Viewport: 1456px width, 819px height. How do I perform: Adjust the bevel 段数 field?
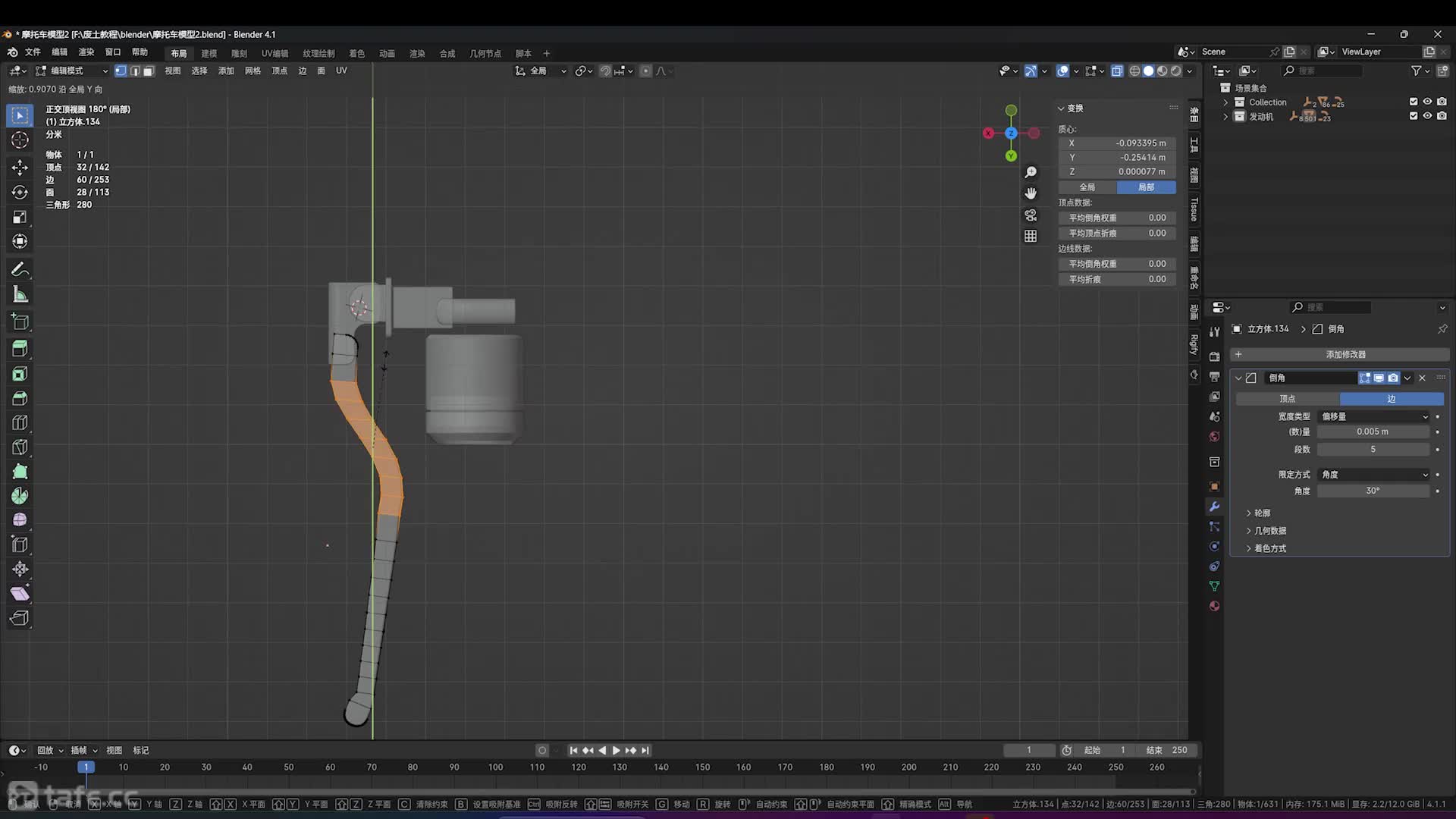[1373, 450]
